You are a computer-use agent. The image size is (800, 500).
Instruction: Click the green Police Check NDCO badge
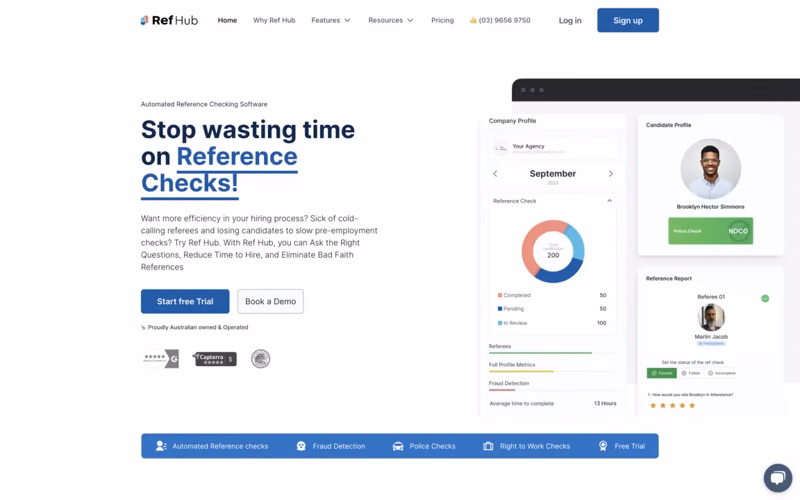711,231
